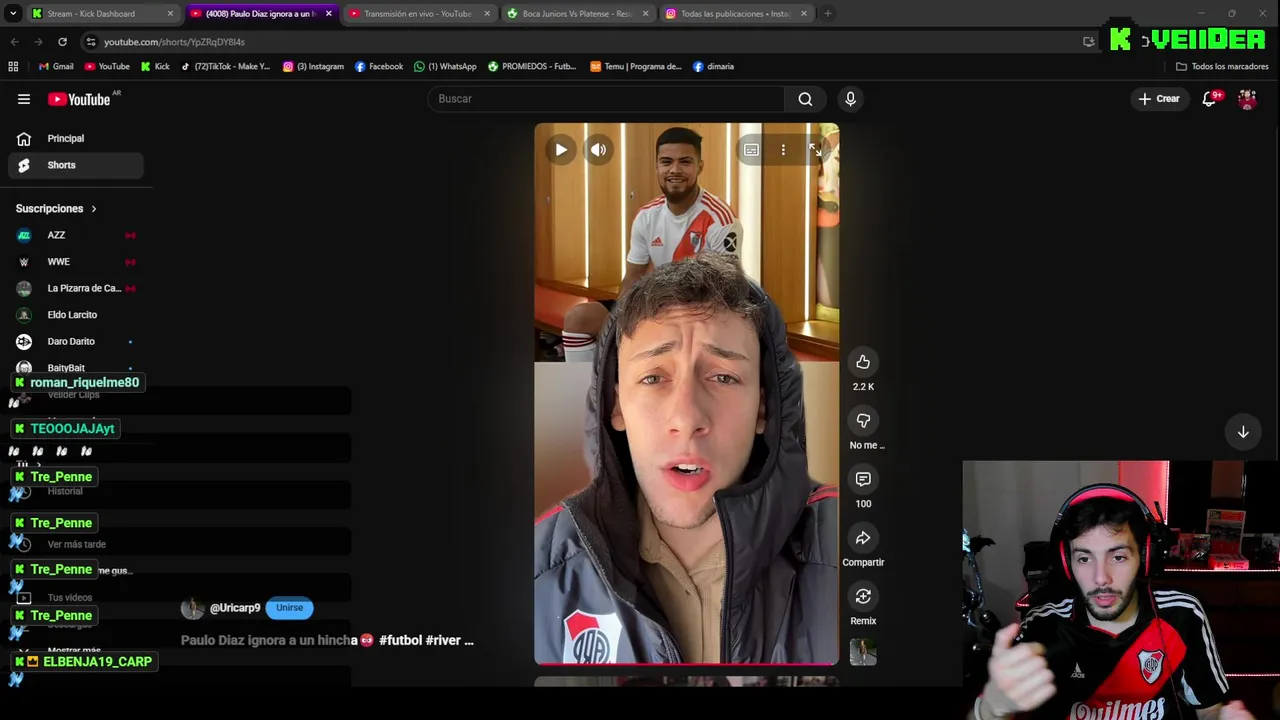Open the WhatsApp bookmark

(445, 67)
